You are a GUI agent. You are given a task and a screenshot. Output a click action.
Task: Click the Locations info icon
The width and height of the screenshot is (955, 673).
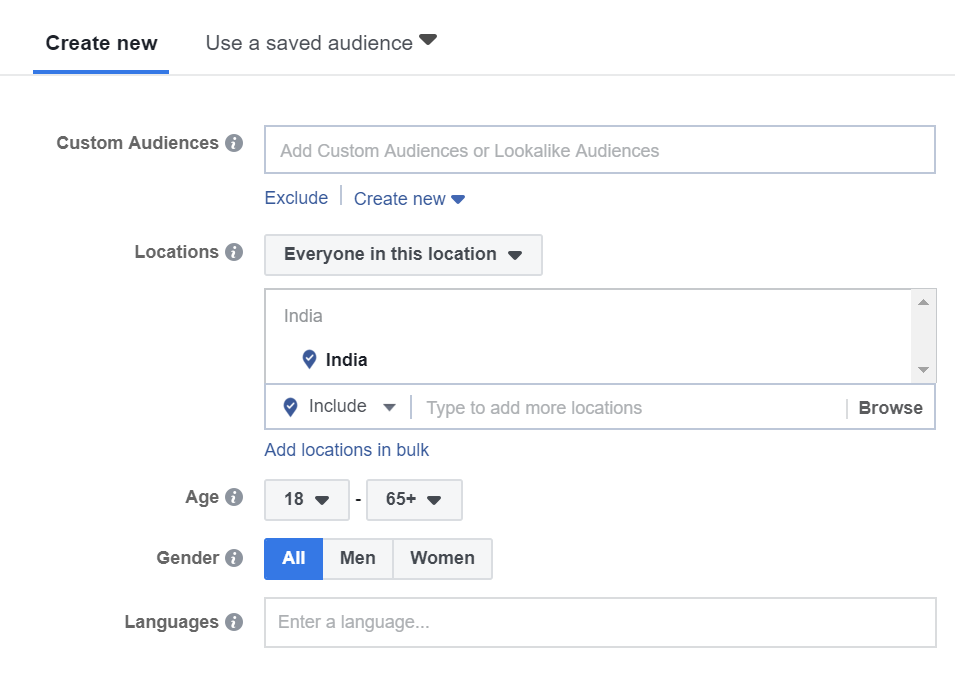click(x=234, y=252)
